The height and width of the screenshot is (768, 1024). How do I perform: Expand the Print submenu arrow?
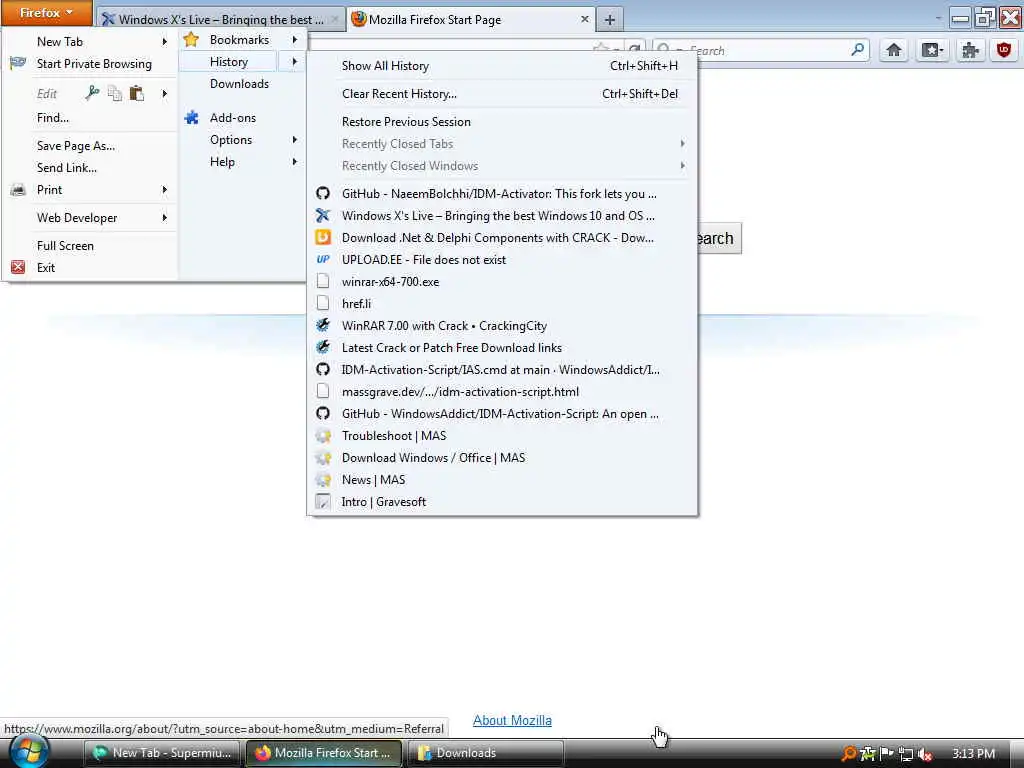tap(165, 189)
